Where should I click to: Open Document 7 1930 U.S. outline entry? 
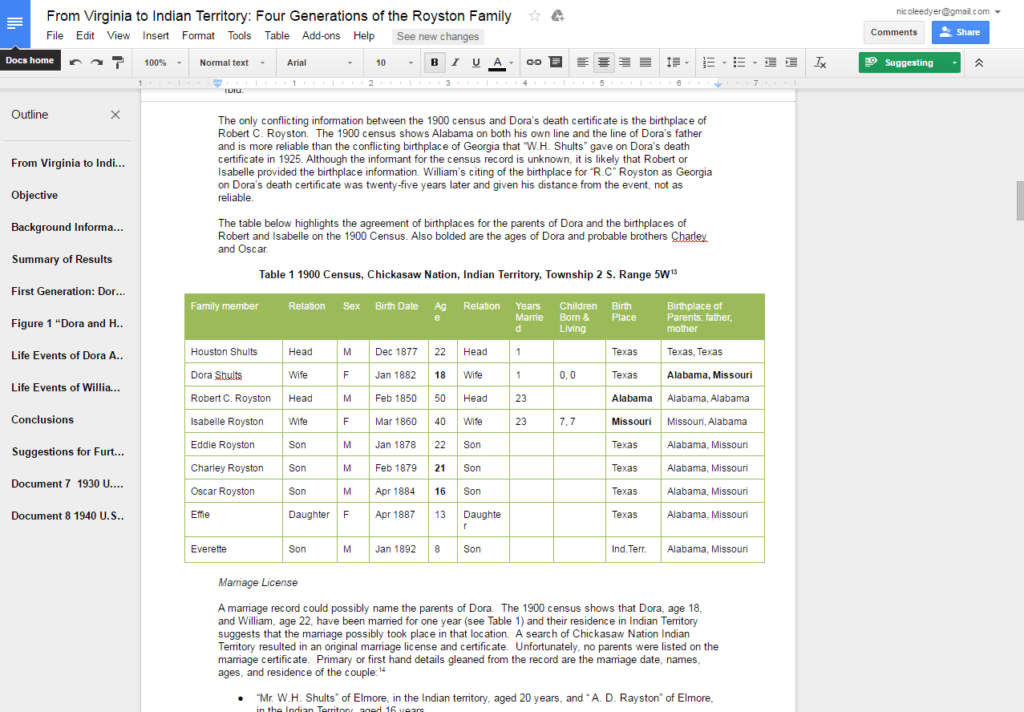67,483
